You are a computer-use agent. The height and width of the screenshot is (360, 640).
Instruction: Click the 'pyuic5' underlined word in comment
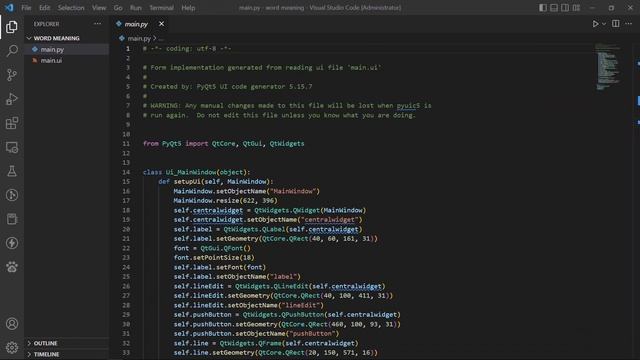pos(408,106)
